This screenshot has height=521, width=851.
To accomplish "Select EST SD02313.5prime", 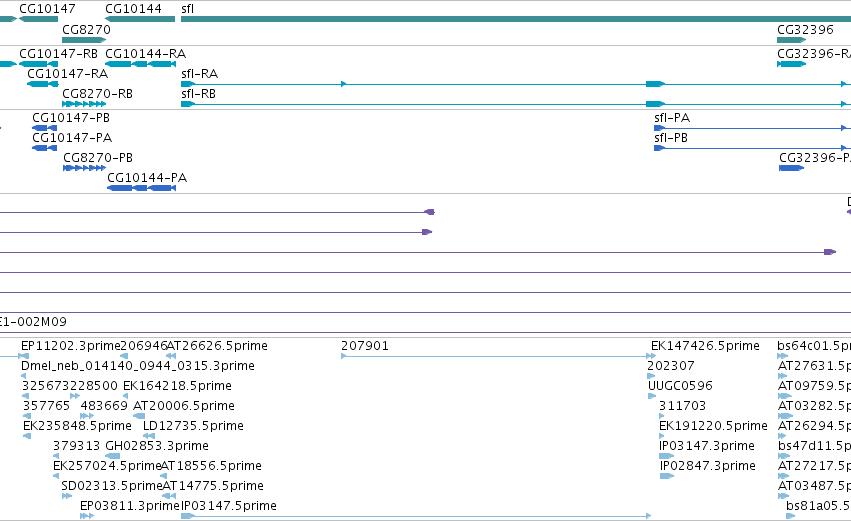I will (x=112, y=486).
